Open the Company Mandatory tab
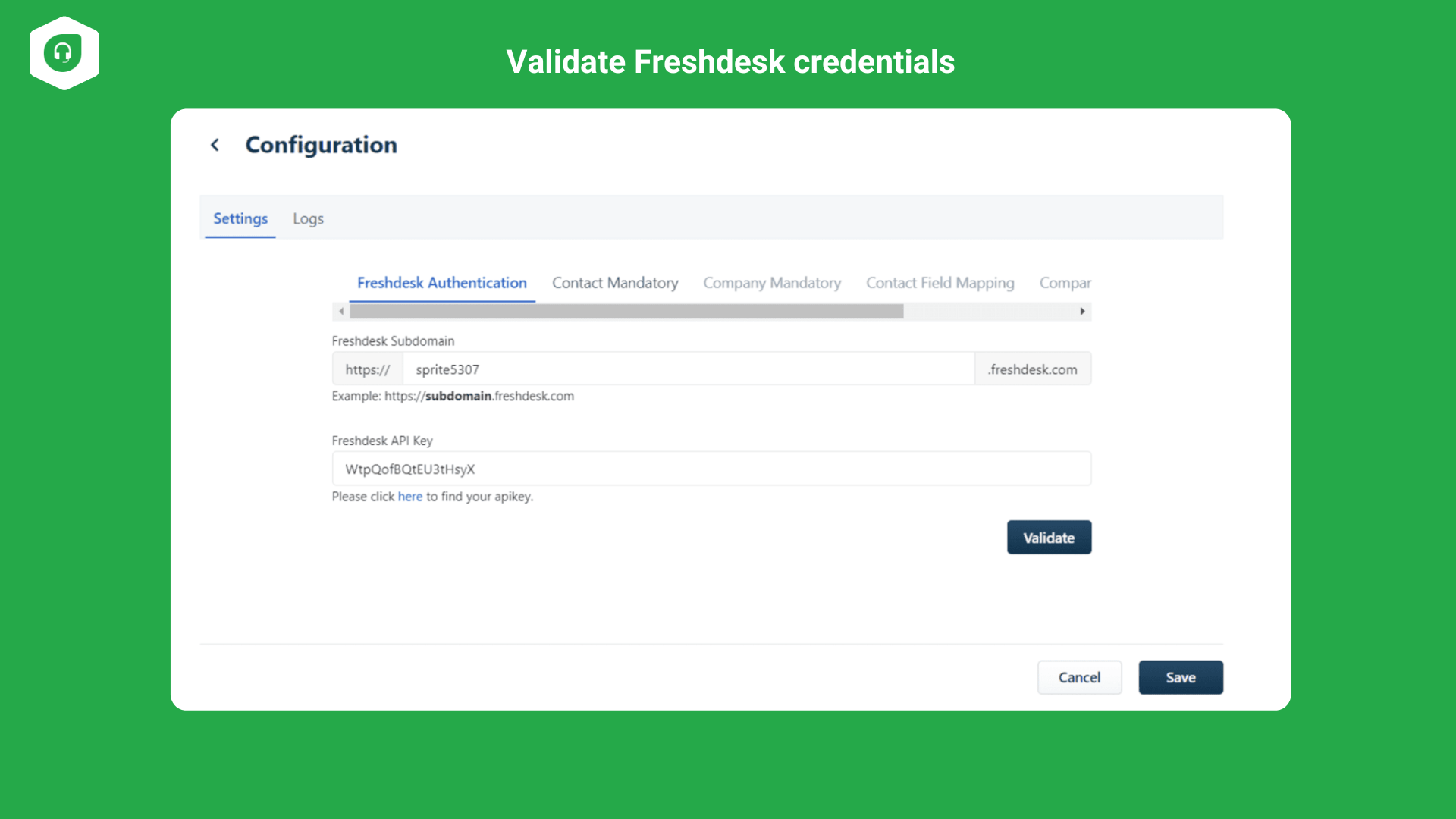Screen dimensions: 1456x819 (x=772, y=283)
